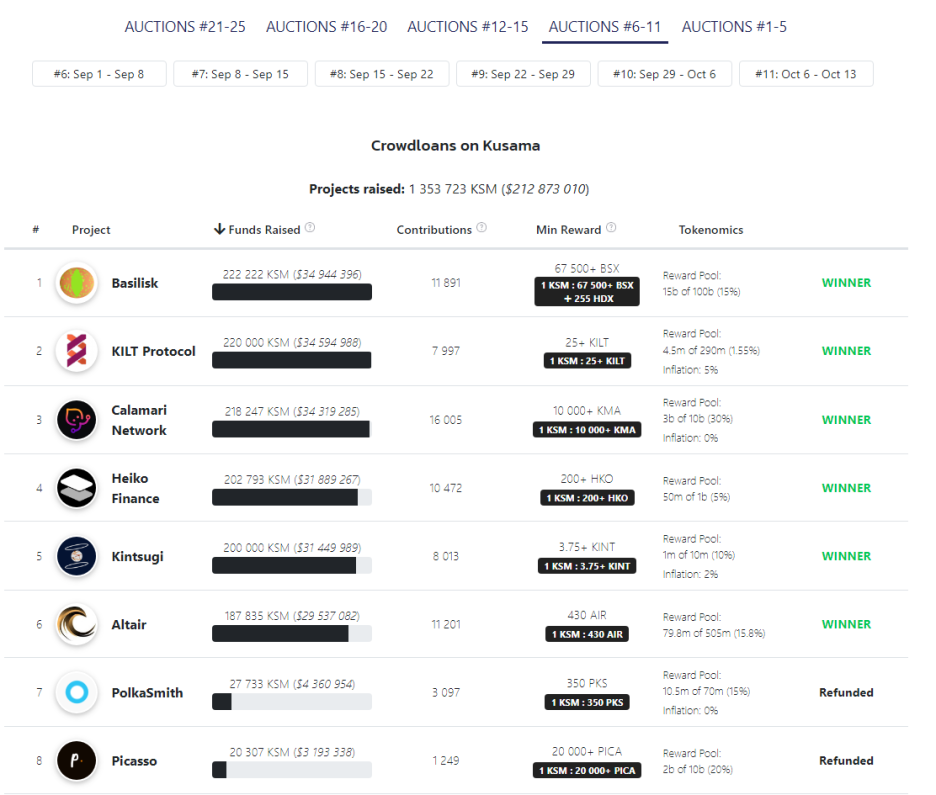
Task: Switch to the Auctions #21-25 tab
Action: (185, 27)
